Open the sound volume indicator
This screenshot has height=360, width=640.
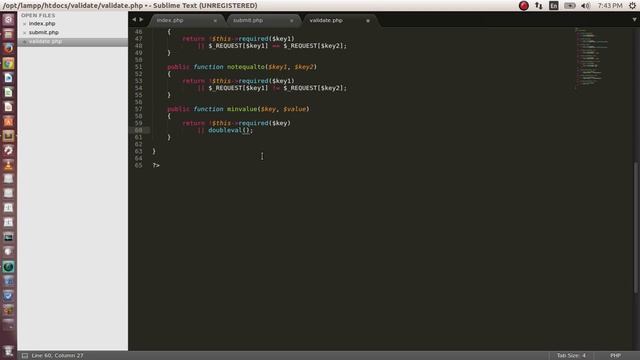pyautogui.click(x=585, y=6)
